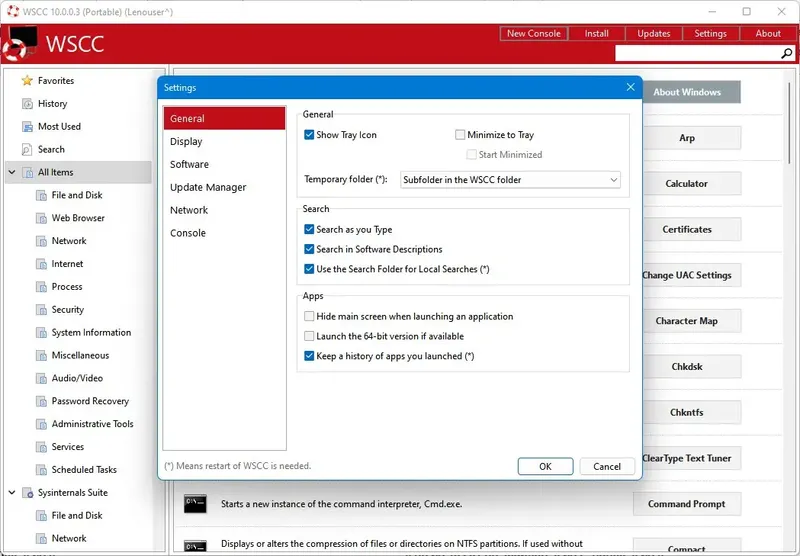Click into the top search input field
Viewport: 800px width, 556px height.
(697, 53)
